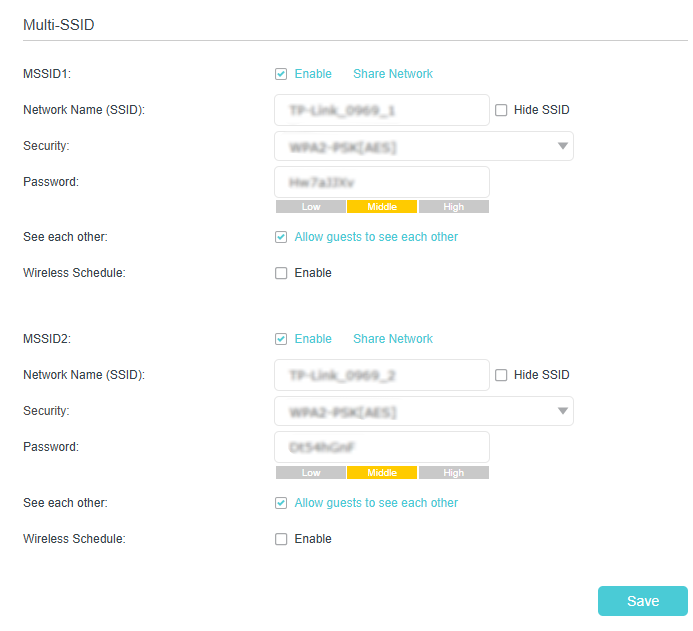693x631 pixels.
Task: Uncheck MSSID2 allow guests to see each other
Action: [x=281, y=503]
